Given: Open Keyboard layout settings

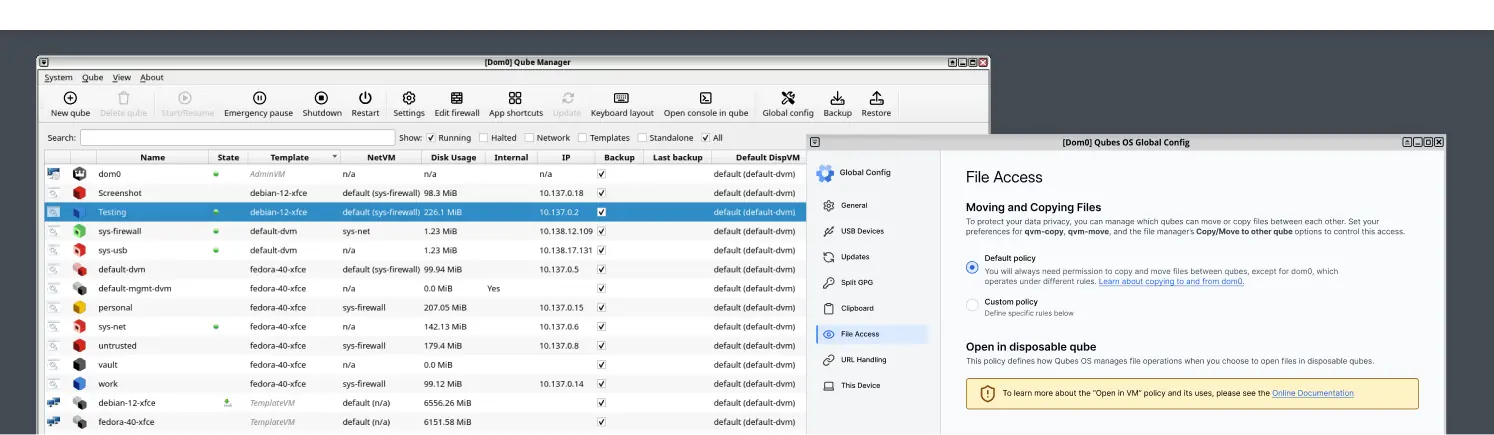Looking at the screenshot, I should (621, 98).
